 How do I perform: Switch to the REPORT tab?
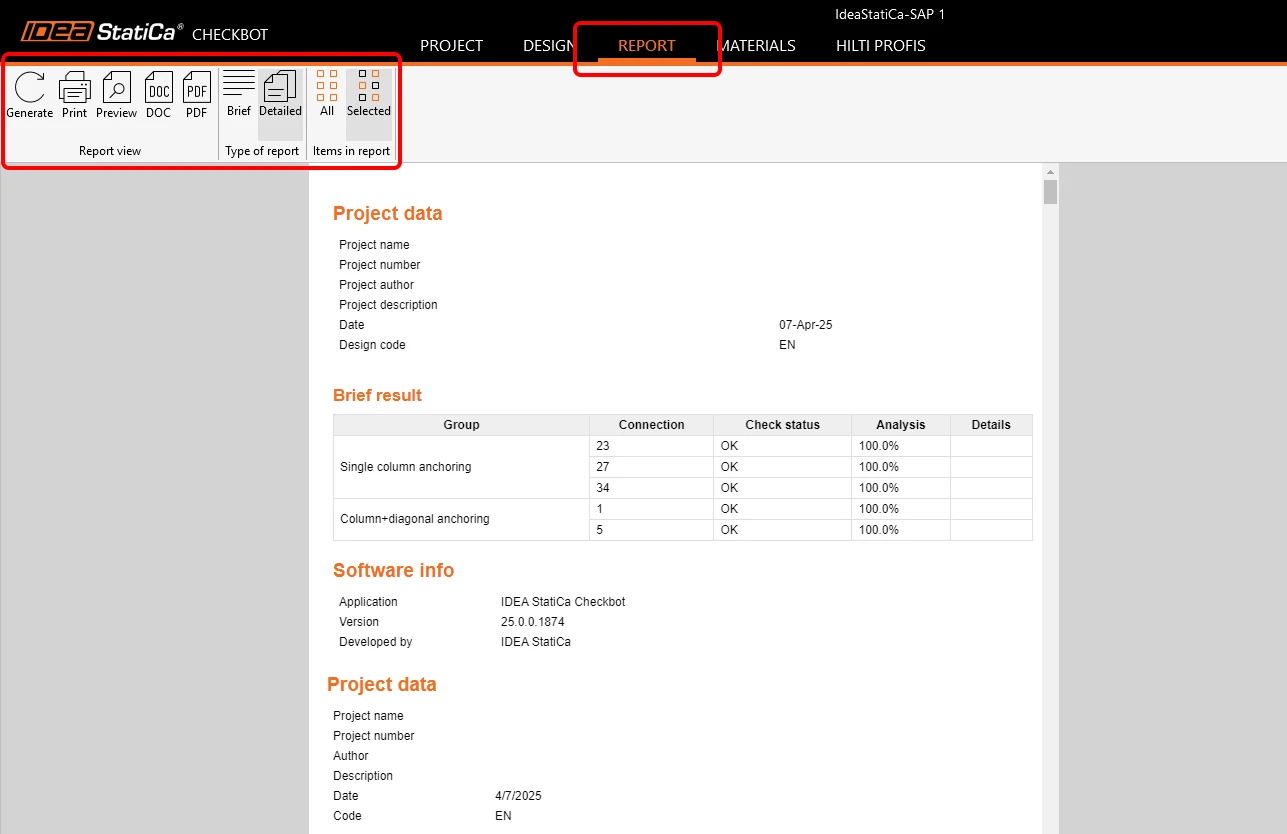(647, 46)
